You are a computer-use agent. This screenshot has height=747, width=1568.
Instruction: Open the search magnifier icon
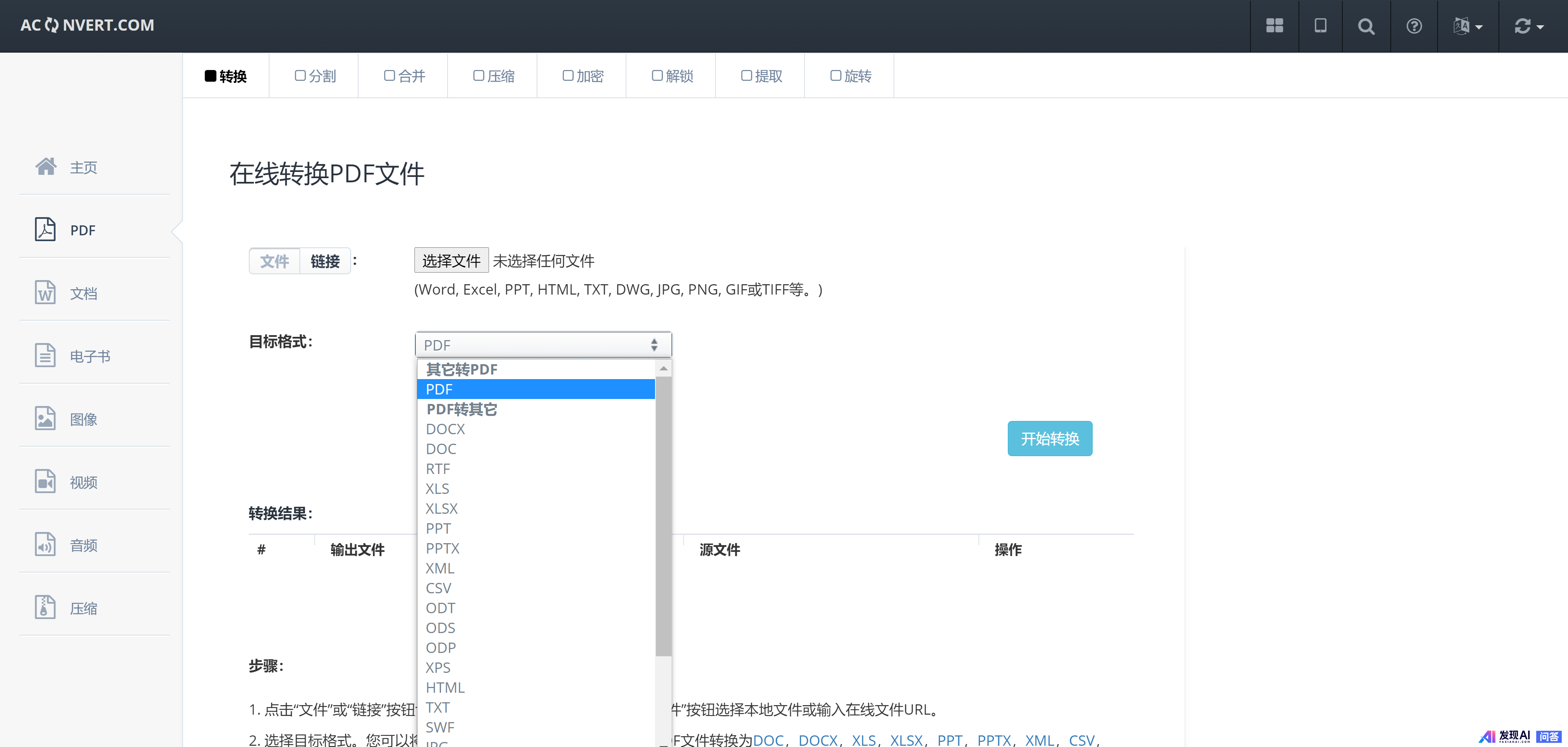[1366, 26]
